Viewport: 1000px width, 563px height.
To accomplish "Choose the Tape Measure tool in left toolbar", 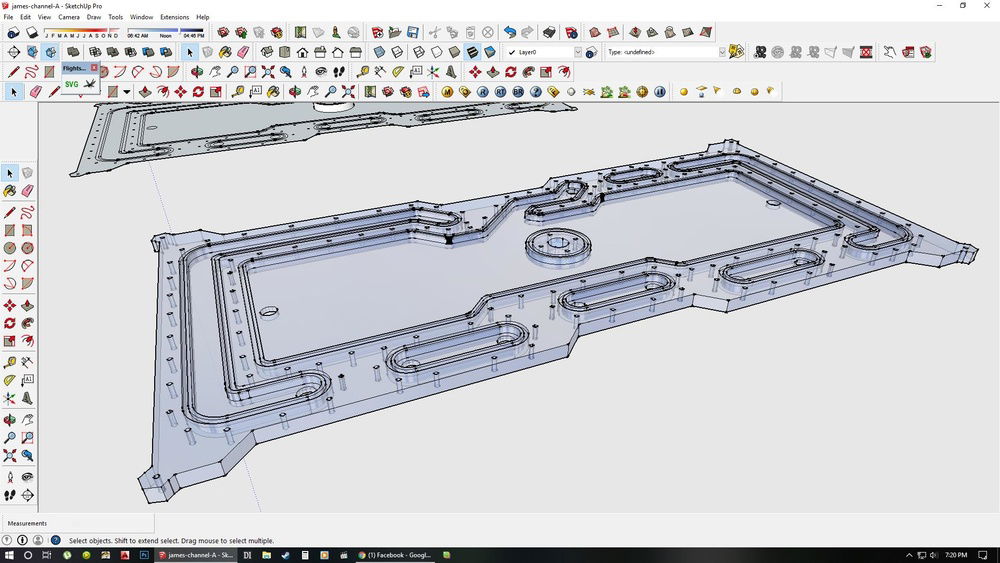I will 10,362.
